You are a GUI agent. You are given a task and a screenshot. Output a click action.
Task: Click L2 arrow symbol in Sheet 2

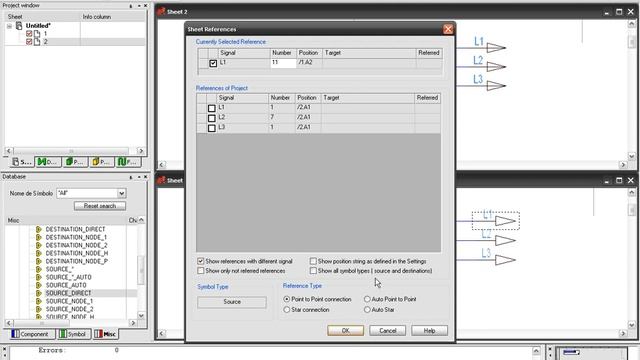[496, 67]
